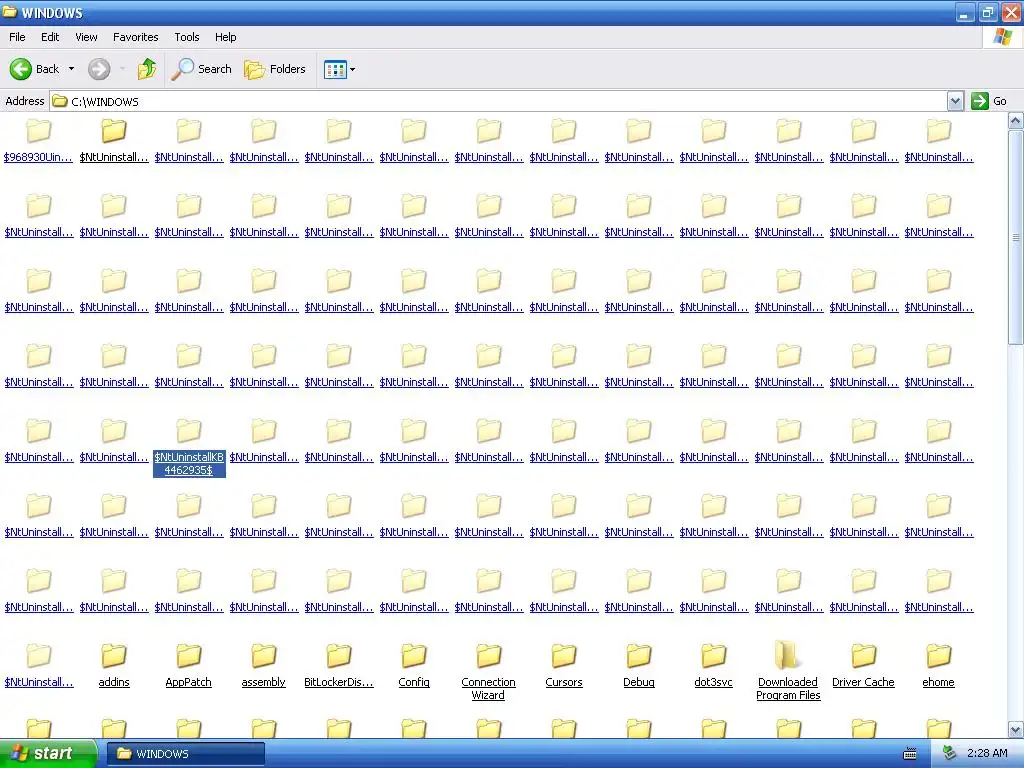Select the addins folder icon
This screenshot has width=1024, height=768.
114,656
